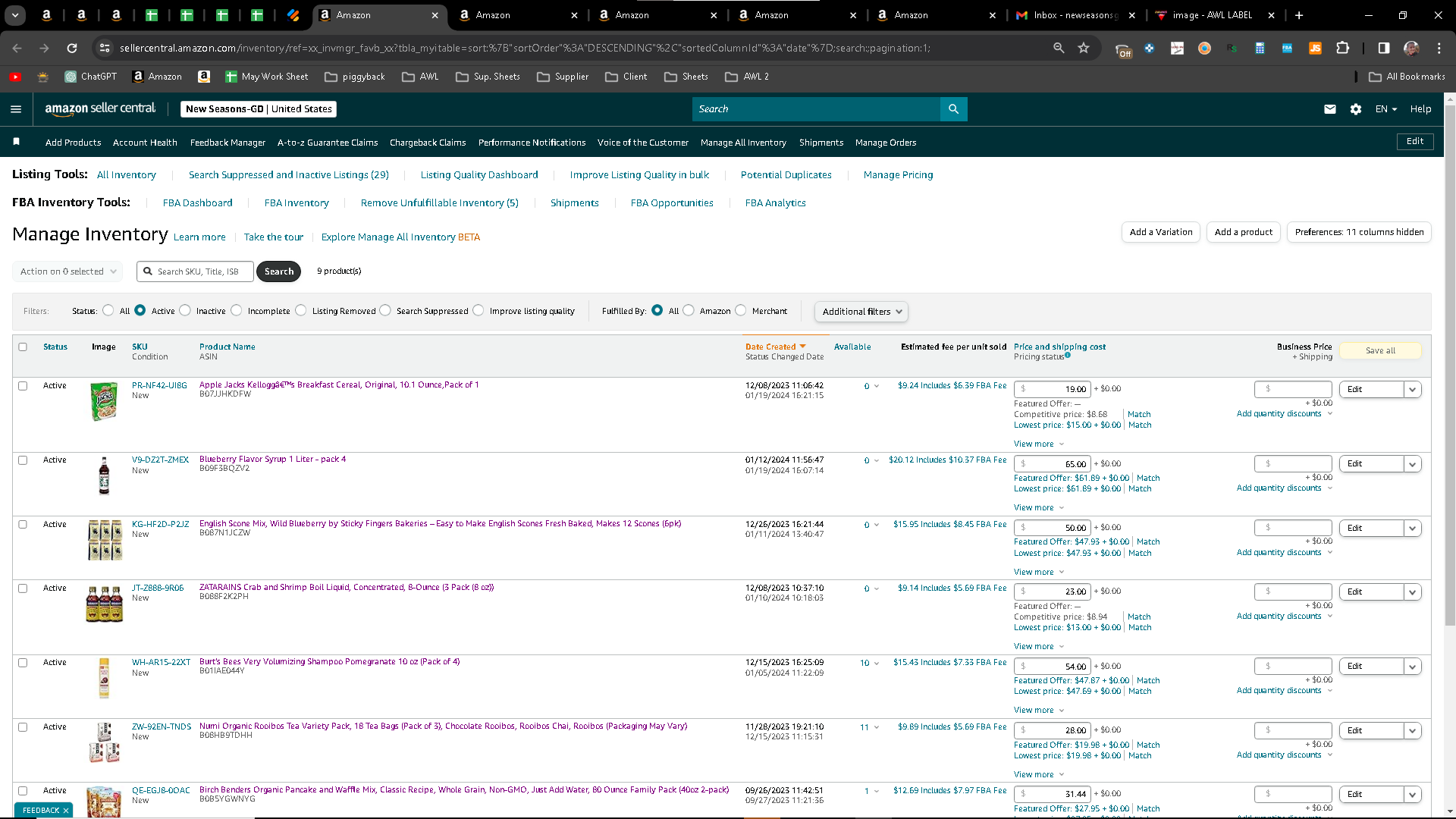Open the browser tab search dropdown arrow
Viewport: 1456px width, 819px height.
(15, 15)
